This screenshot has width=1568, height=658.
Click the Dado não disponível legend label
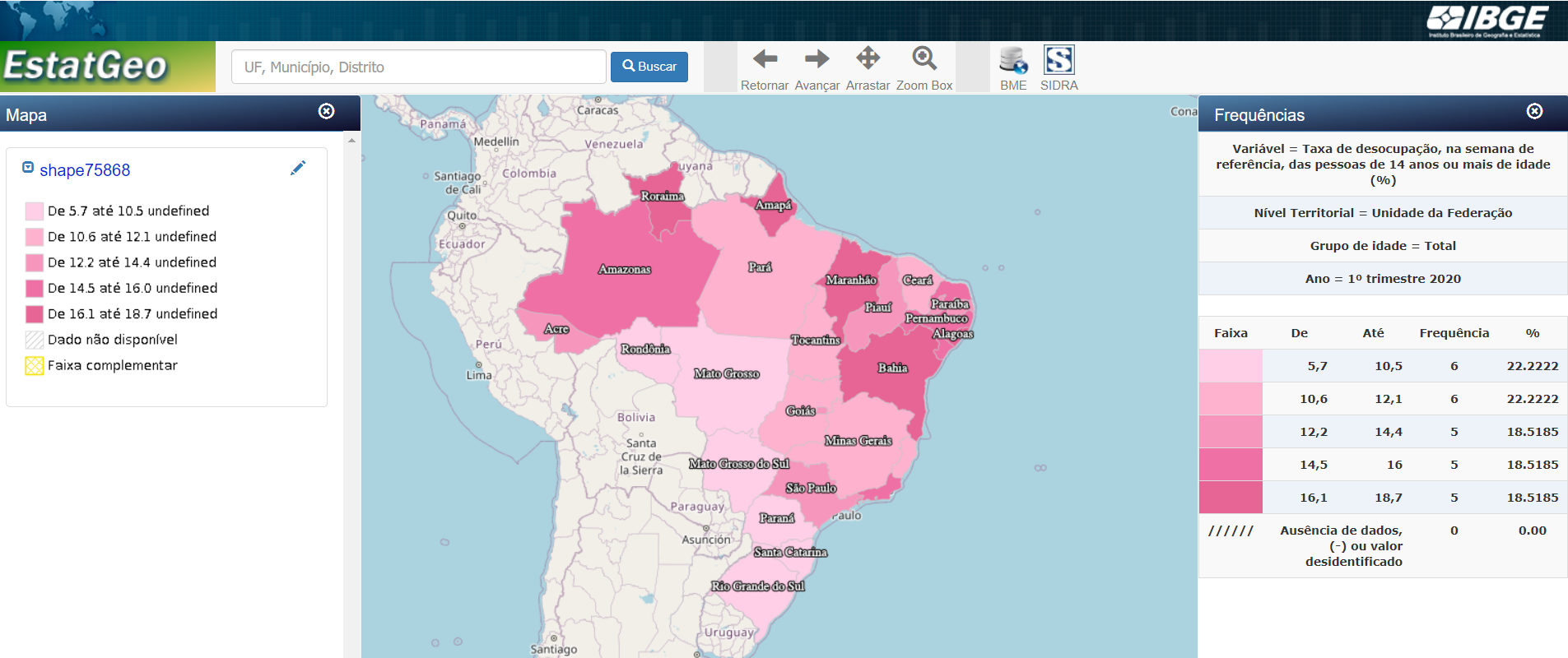click(113, 340)
